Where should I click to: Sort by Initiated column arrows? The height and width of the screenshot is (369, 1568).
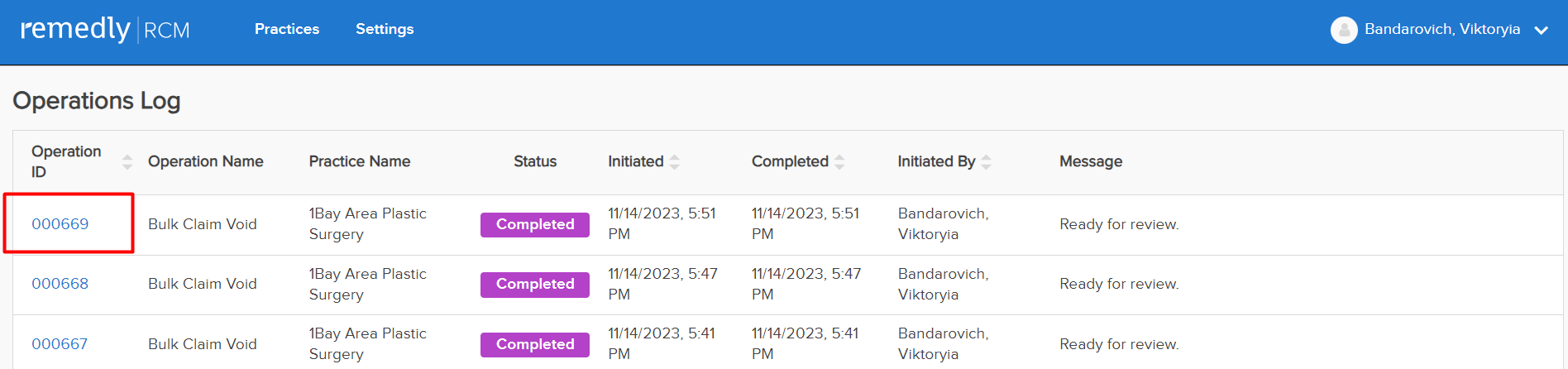click(674, 161)
